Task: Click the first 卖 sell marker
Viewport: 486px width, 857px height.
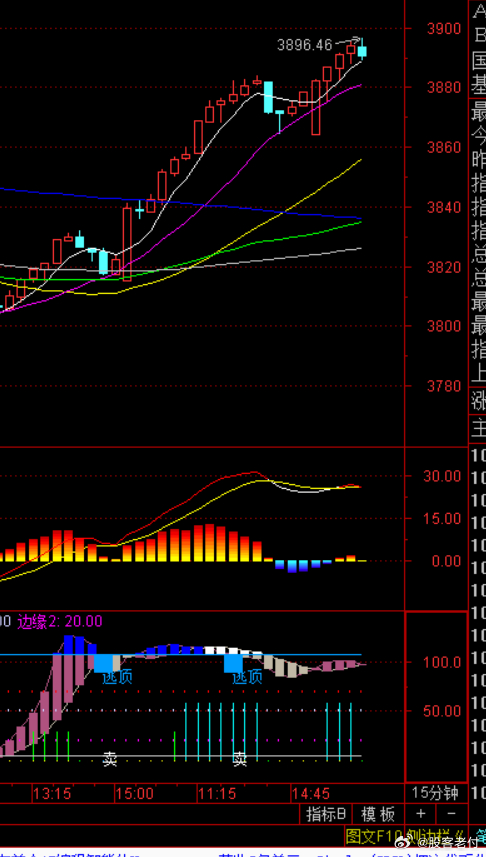Action: pyautogui.click(x=110, y=758)
